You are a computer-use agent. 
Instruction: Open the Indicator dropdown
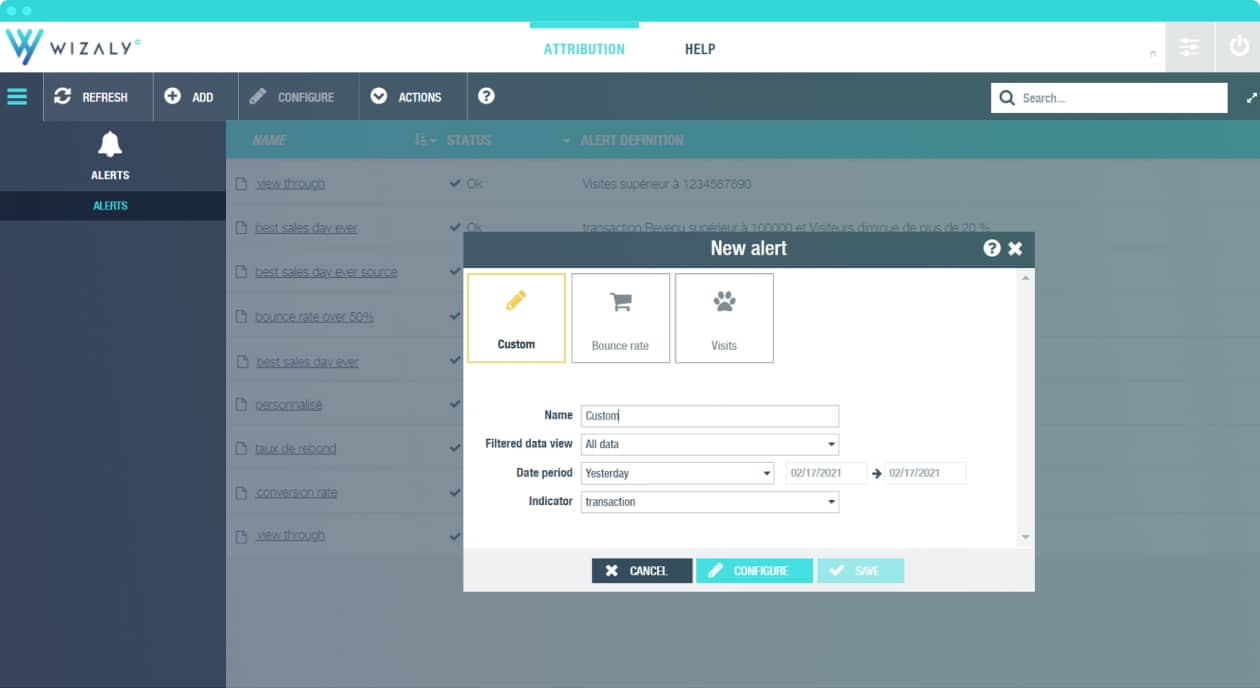(710, 502)
